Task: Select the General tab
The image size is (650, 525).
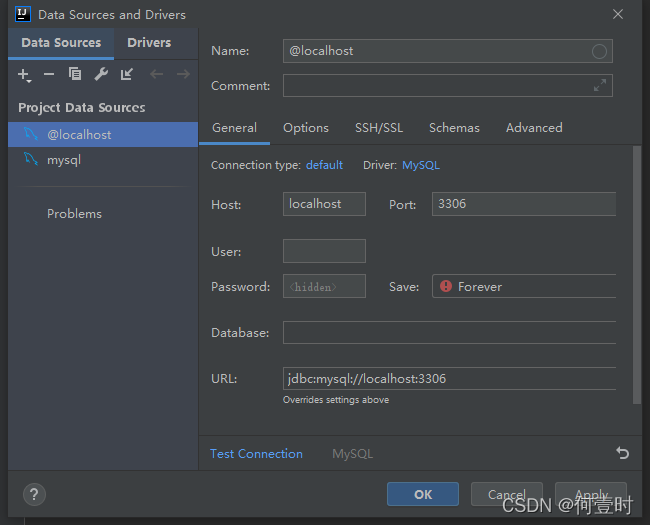Action: pos(234,128)
